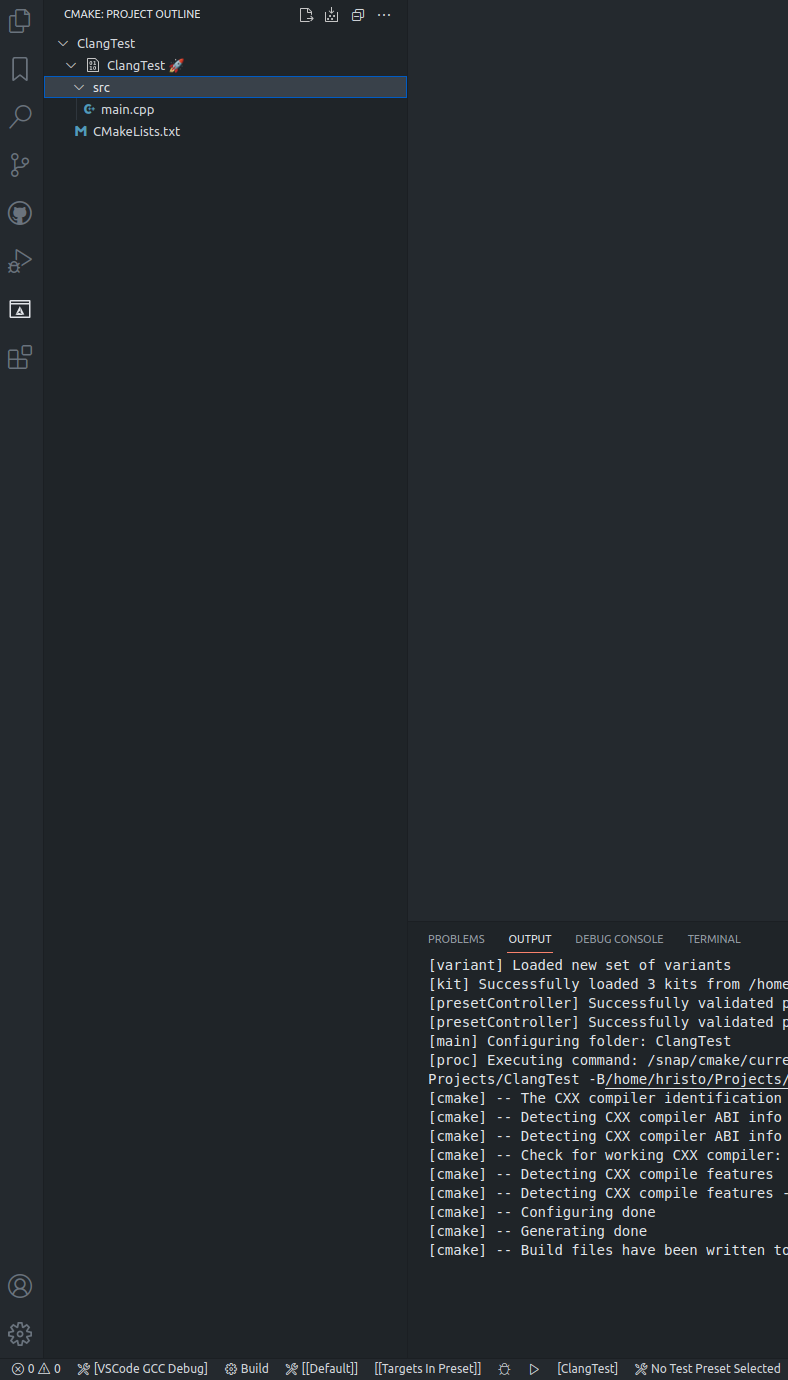The width and height of the screenshot is (788, 1380).
Task: Collapse the ClangTest rocket target chevron
Action: click(71, 65)
